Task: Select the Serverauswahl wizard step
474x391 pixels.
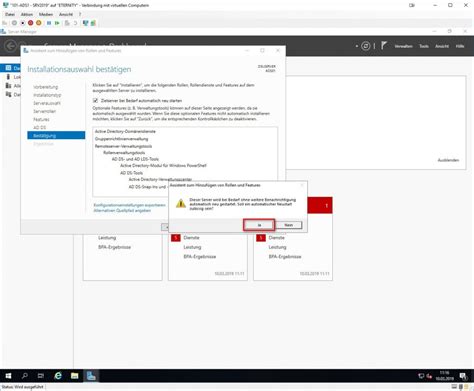Action: [x=47, y=103]
